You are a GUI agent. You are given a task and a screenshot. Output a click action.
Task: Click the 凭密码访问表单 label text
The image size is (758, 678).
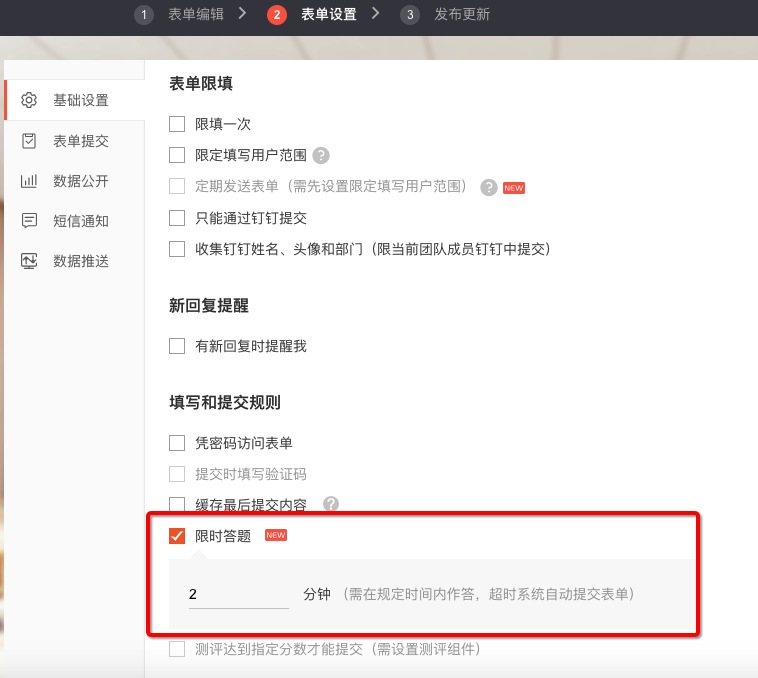click(244, 443)
